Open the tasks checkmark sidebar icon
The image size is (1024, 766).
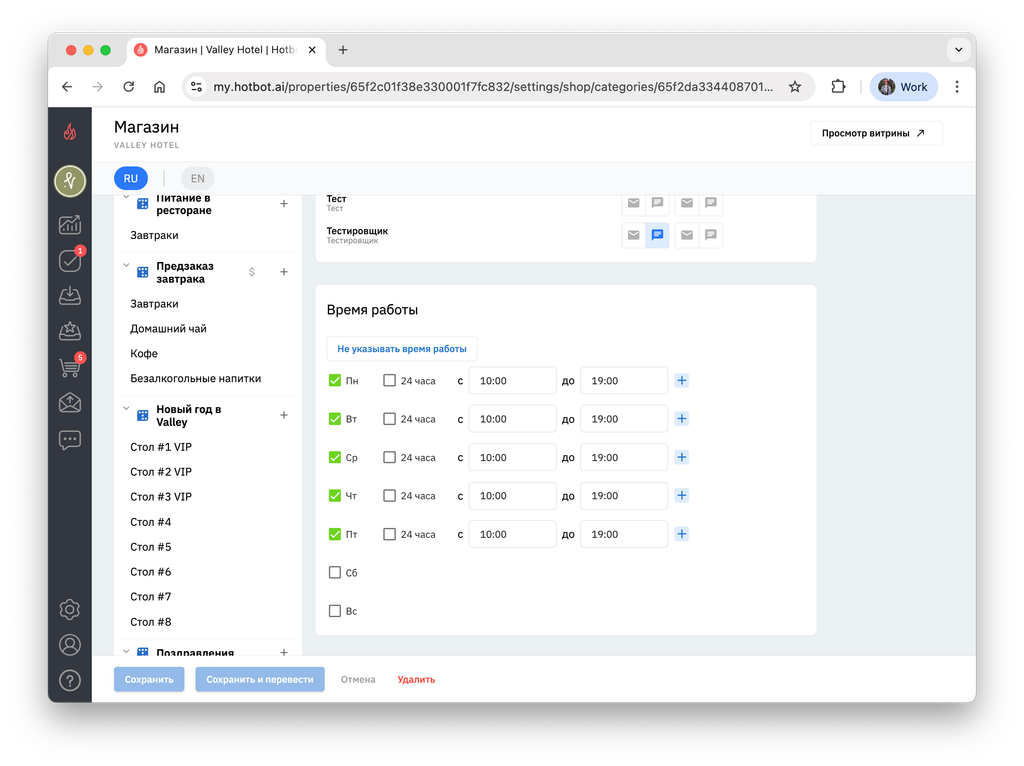point(70,261)
